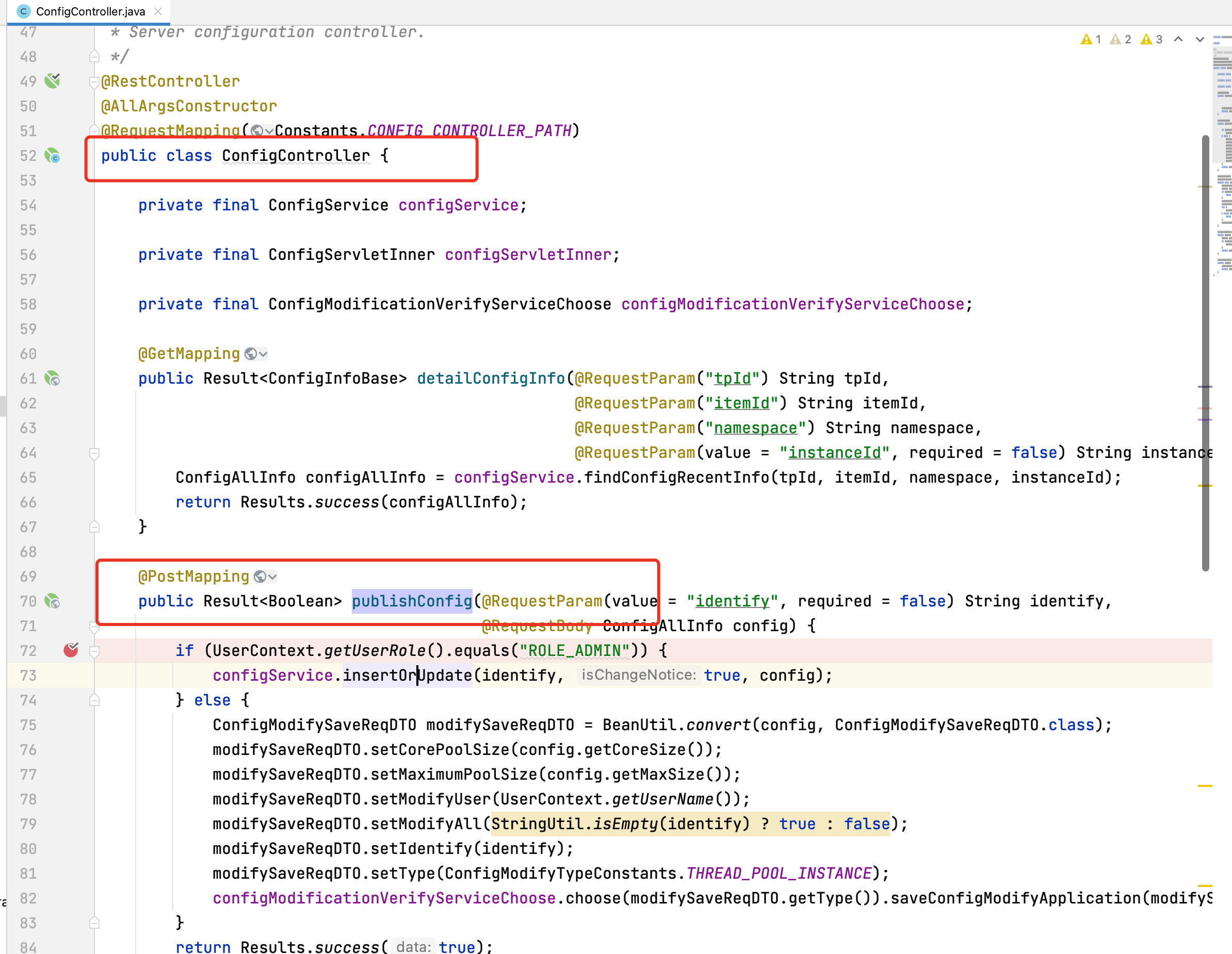
Task: Click the publishConfig method name
Action: coord(412,601)
